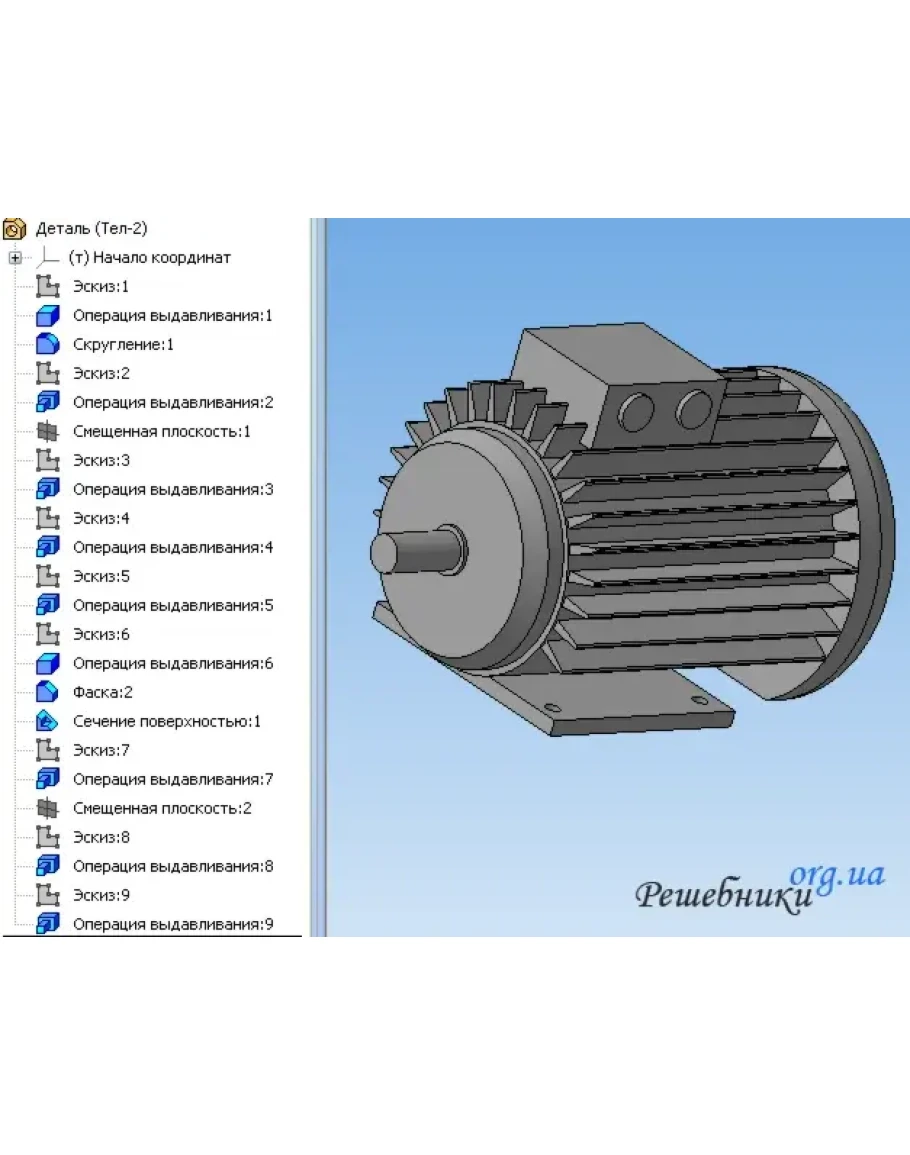Select the Операция выдавливания:2 cut-extrude icon
Viewport: 910px width, 1155px height.
tap(48, 403)
